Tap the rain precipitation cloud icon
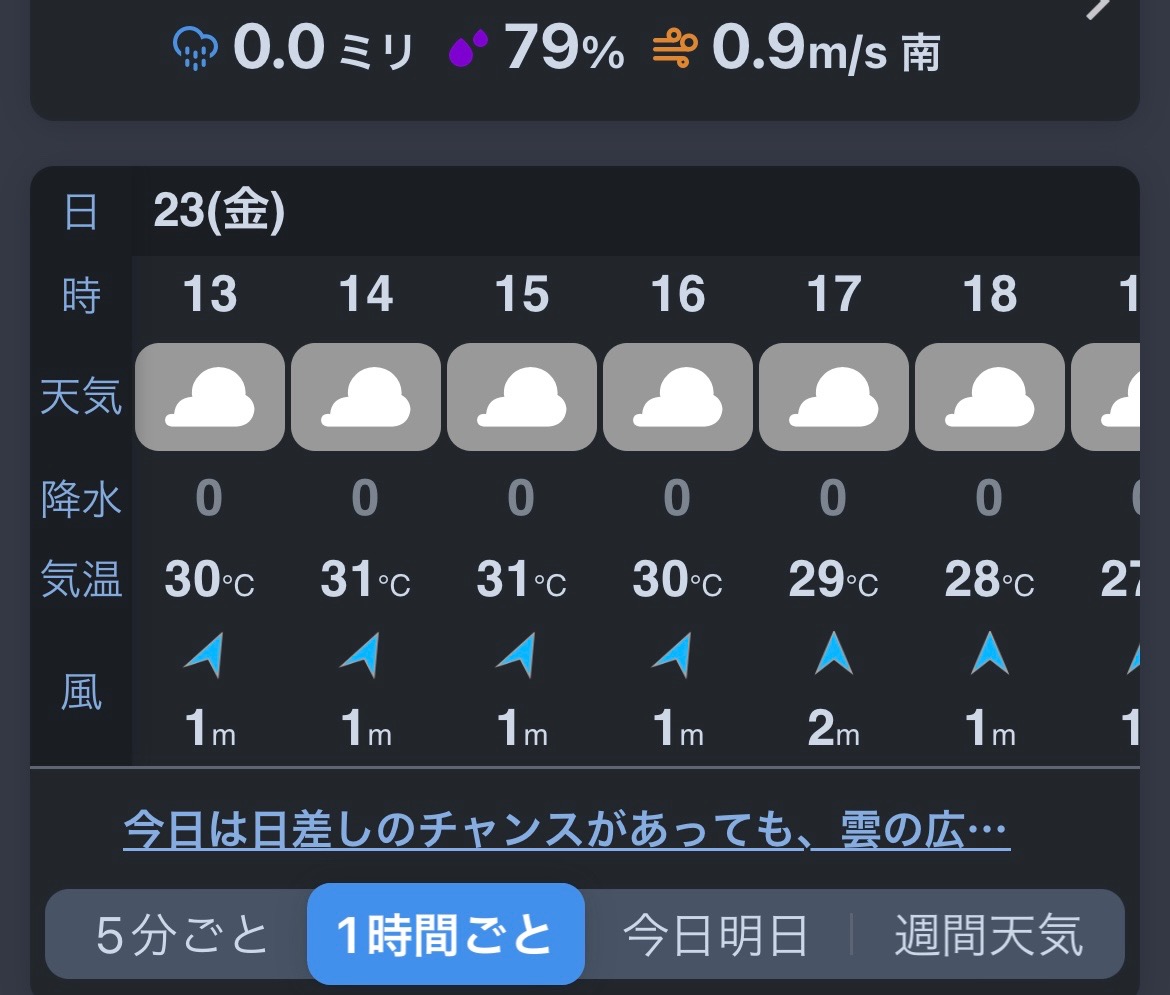Image resolution: width=1170 pixels, height=995 pixels. [195, 48]
